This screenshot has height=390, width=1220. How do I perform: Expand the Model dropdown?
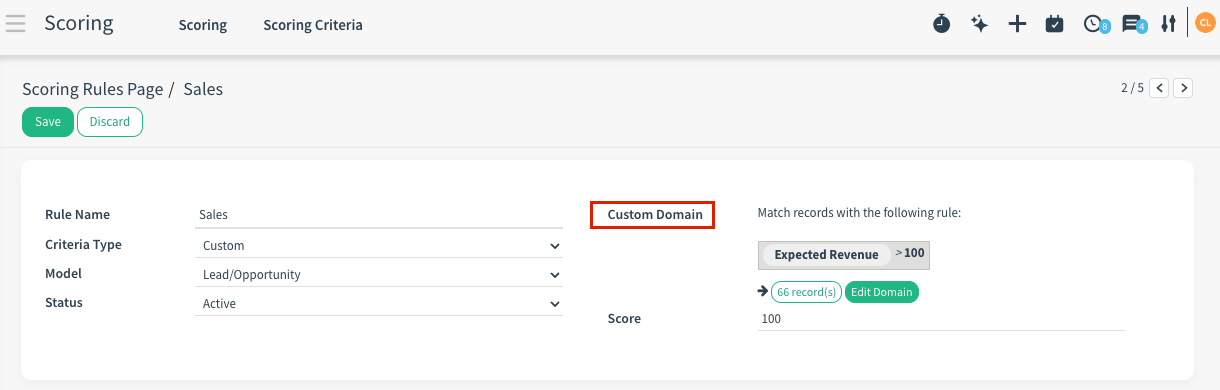(378, 274)
